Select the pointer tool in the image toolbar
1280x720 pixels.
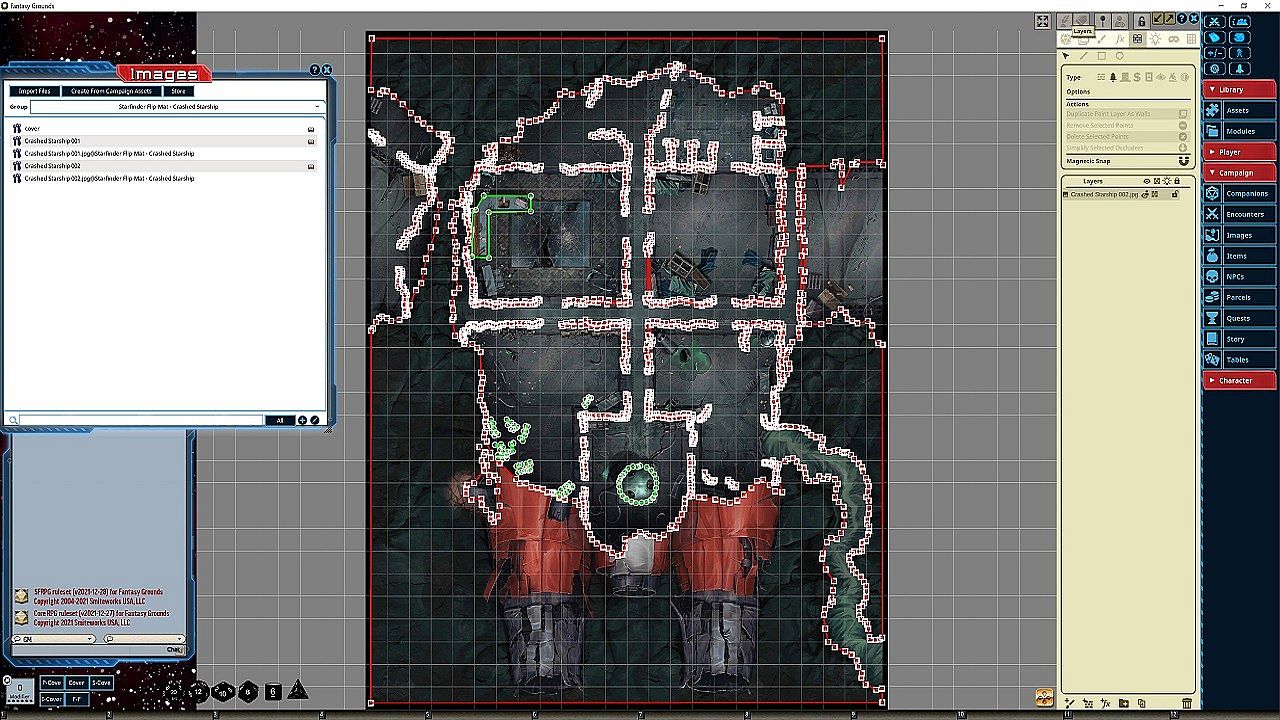[x=1066, y=56]
